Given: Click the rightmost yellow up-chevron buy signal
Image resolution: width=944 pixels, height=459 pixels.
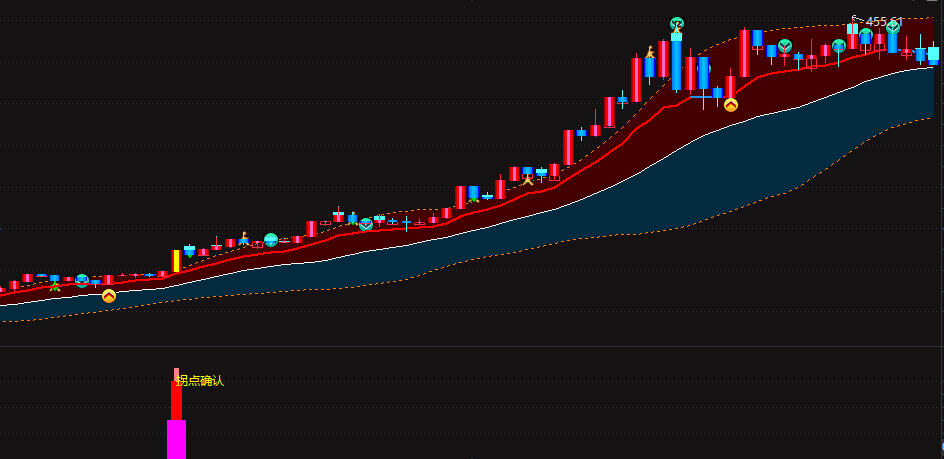Looking at the screenshot, I should pos(731,105).
